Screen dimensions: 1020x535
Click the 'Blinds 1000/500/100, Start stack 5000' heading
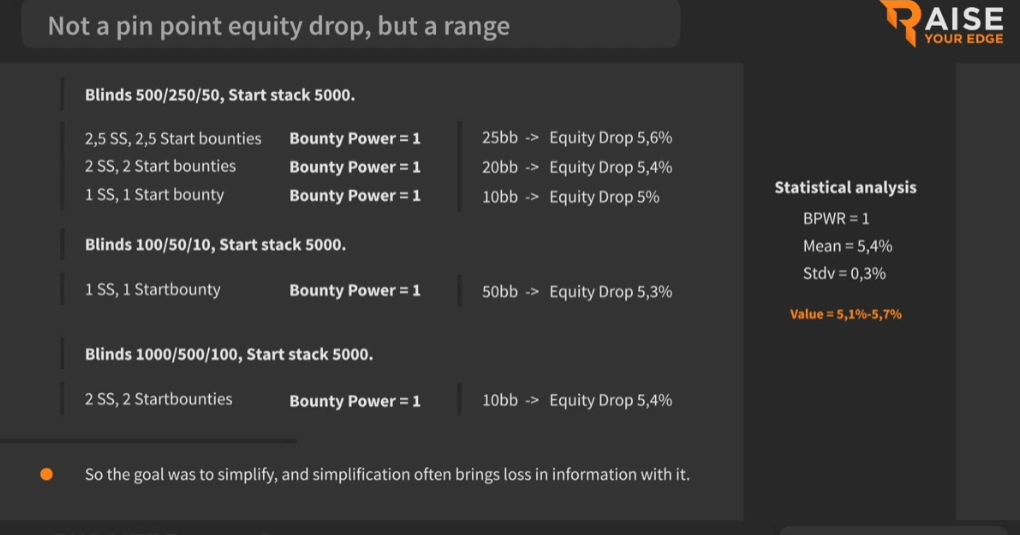click(x=229, y=355)
